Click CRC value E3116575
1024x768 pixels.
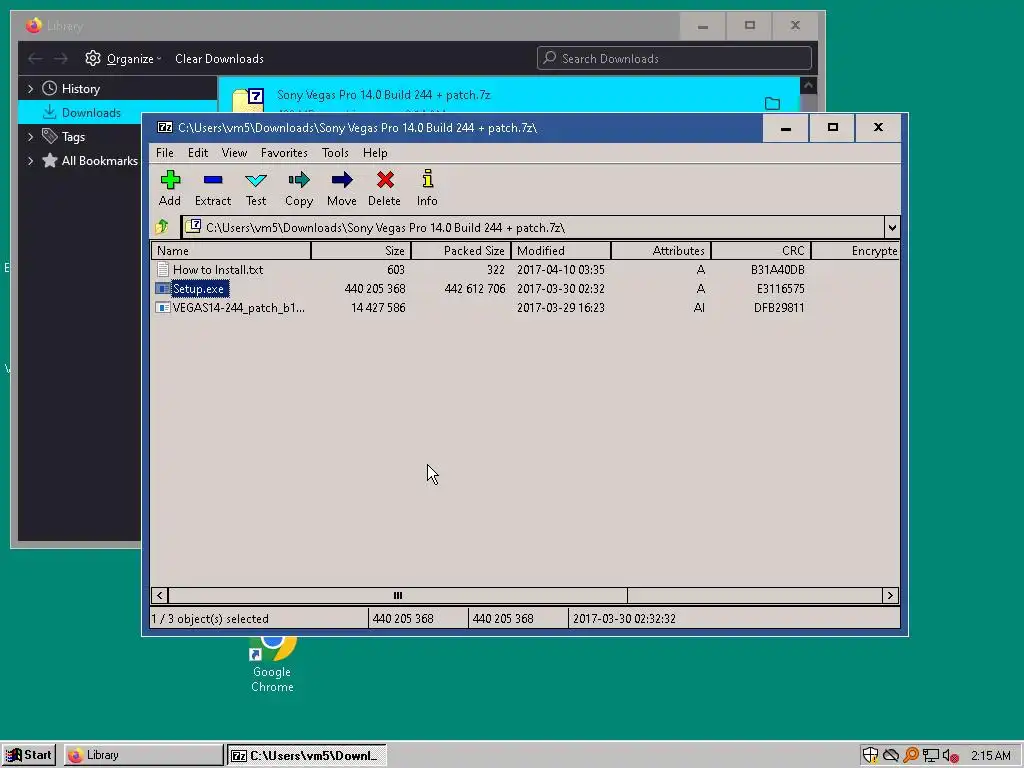(x=780, y=289)
